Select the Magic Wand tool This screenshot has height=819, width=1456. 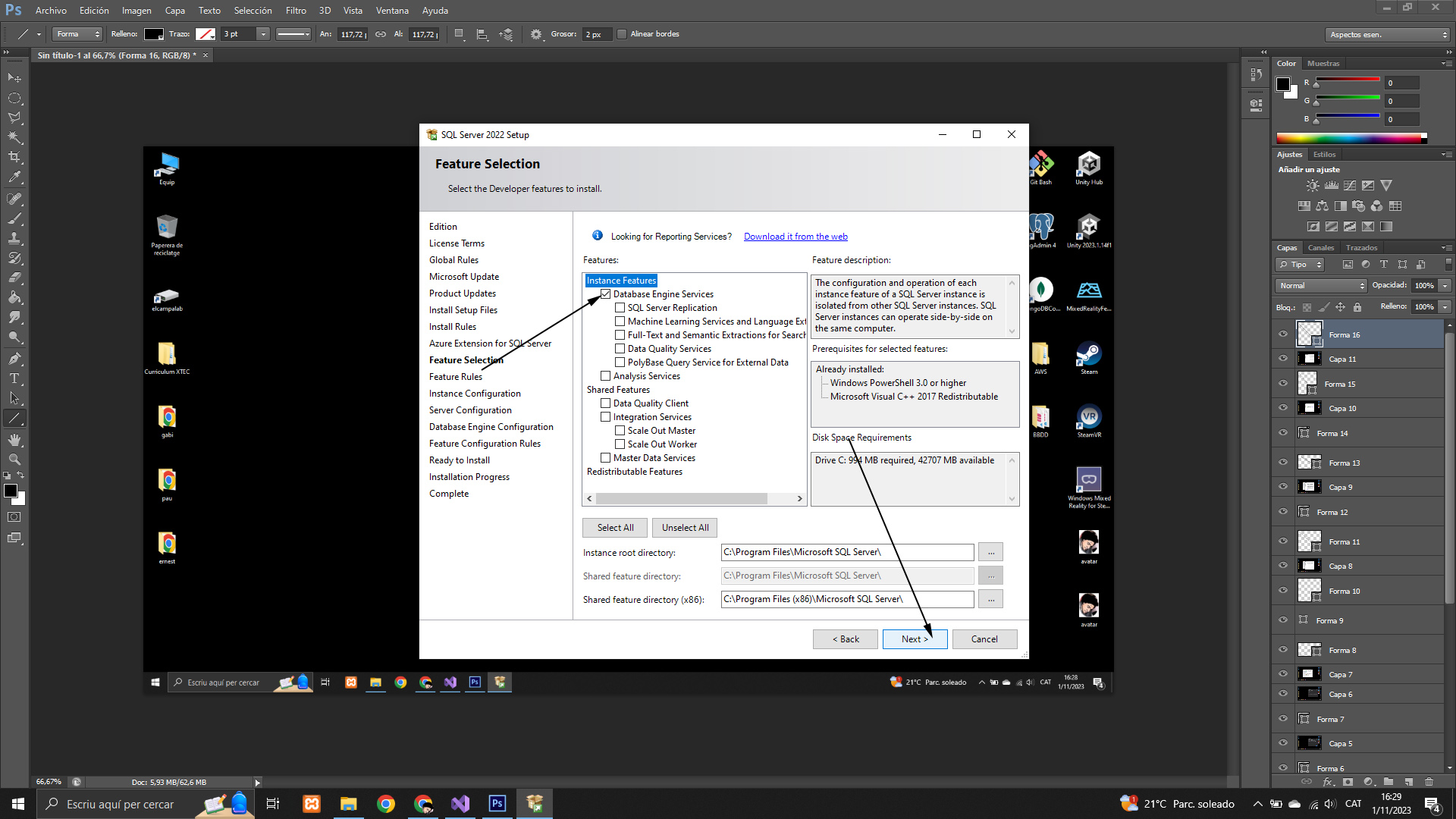[x=14, y=137]
